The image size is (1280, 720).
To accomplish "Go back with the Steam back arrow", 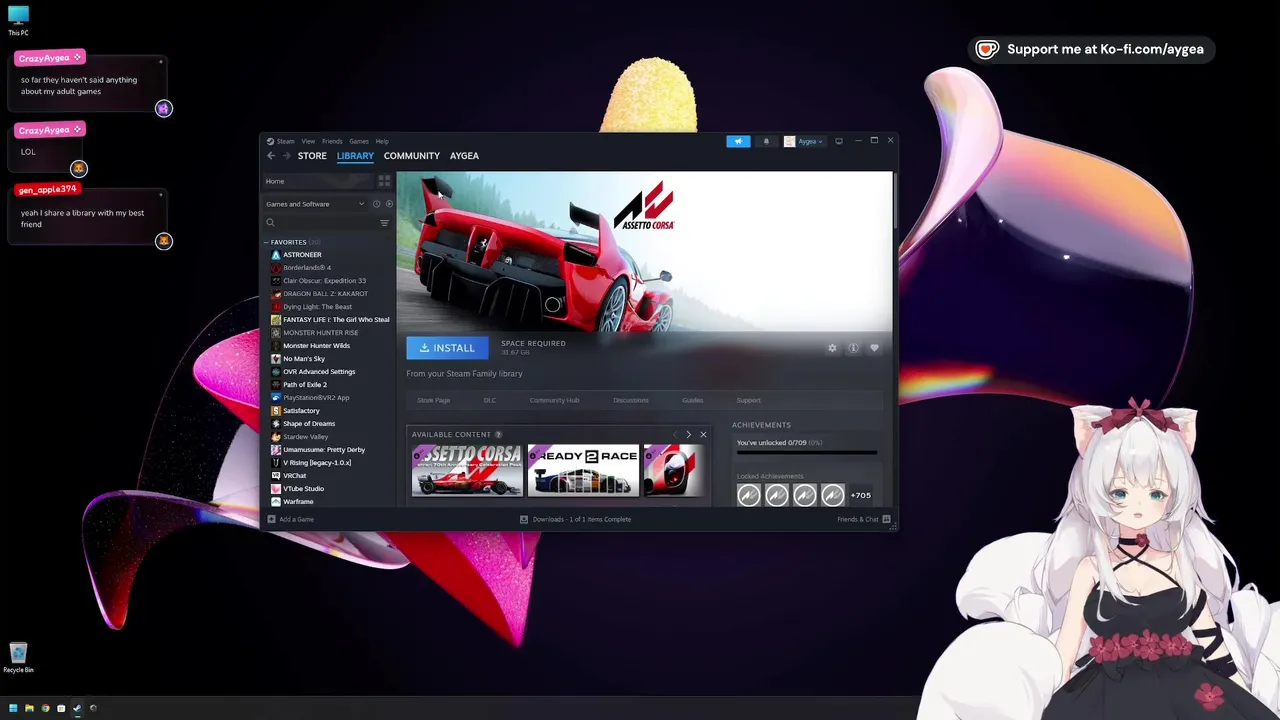I will click(271, 156).
